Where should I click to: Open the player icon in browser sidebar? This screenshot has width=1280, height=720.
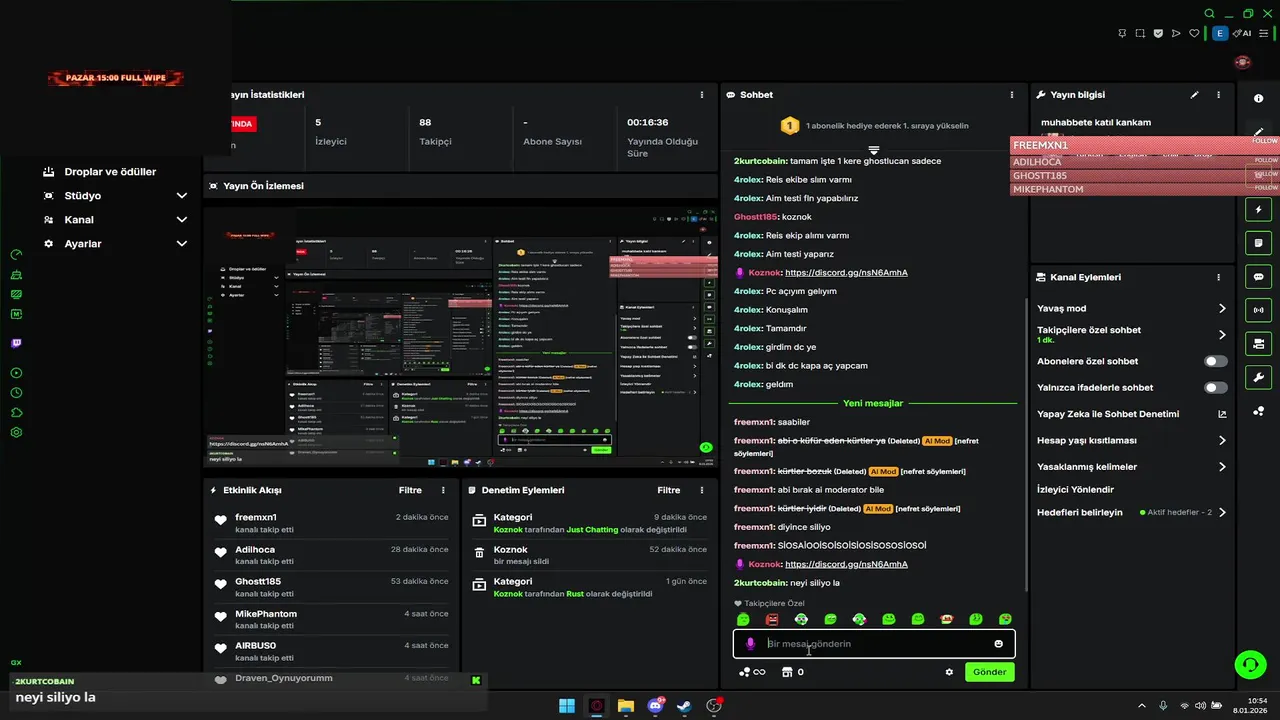tap(16, 373)
